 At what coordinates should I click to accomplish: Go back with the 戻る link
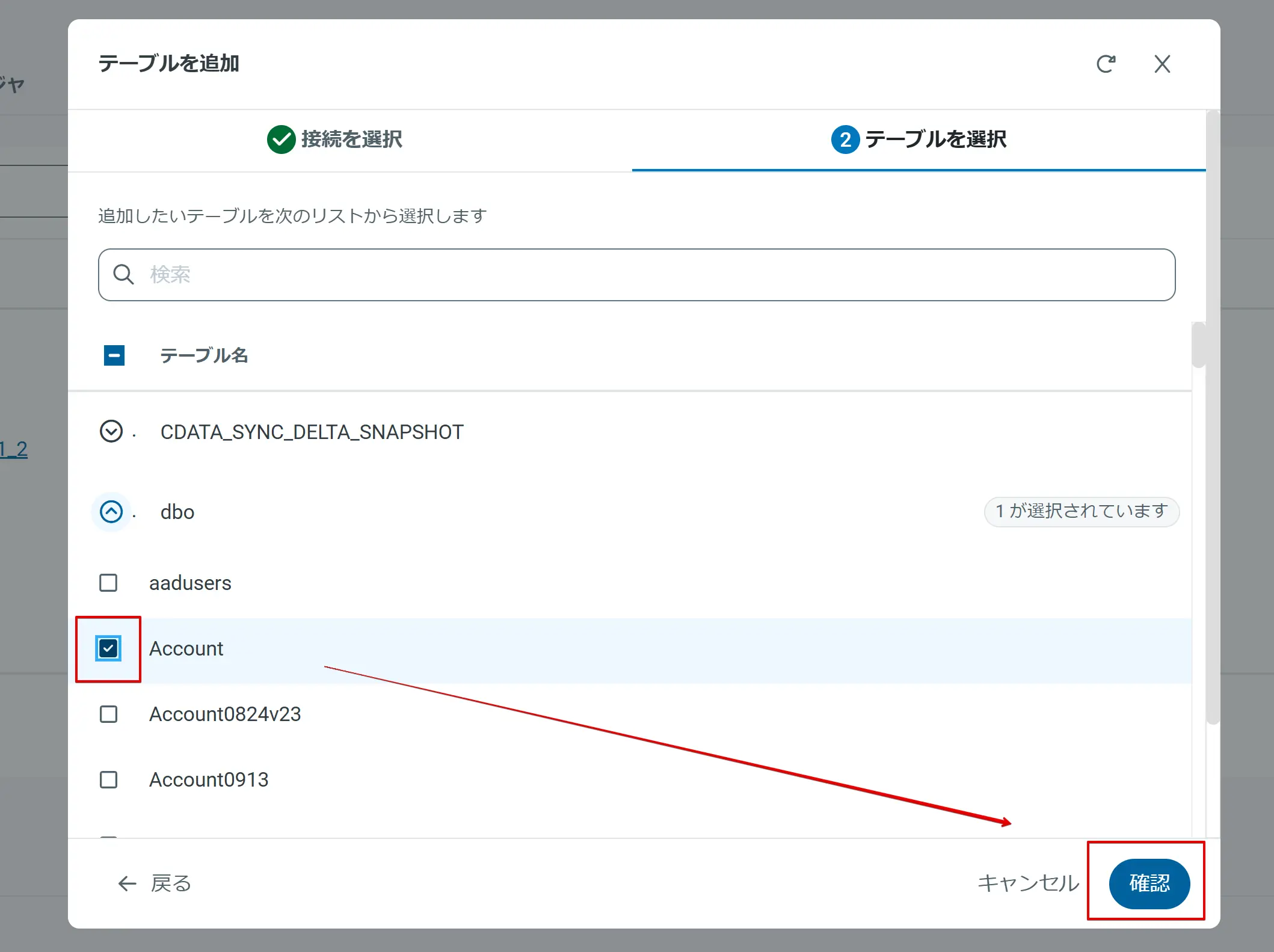tap(170, 883)
